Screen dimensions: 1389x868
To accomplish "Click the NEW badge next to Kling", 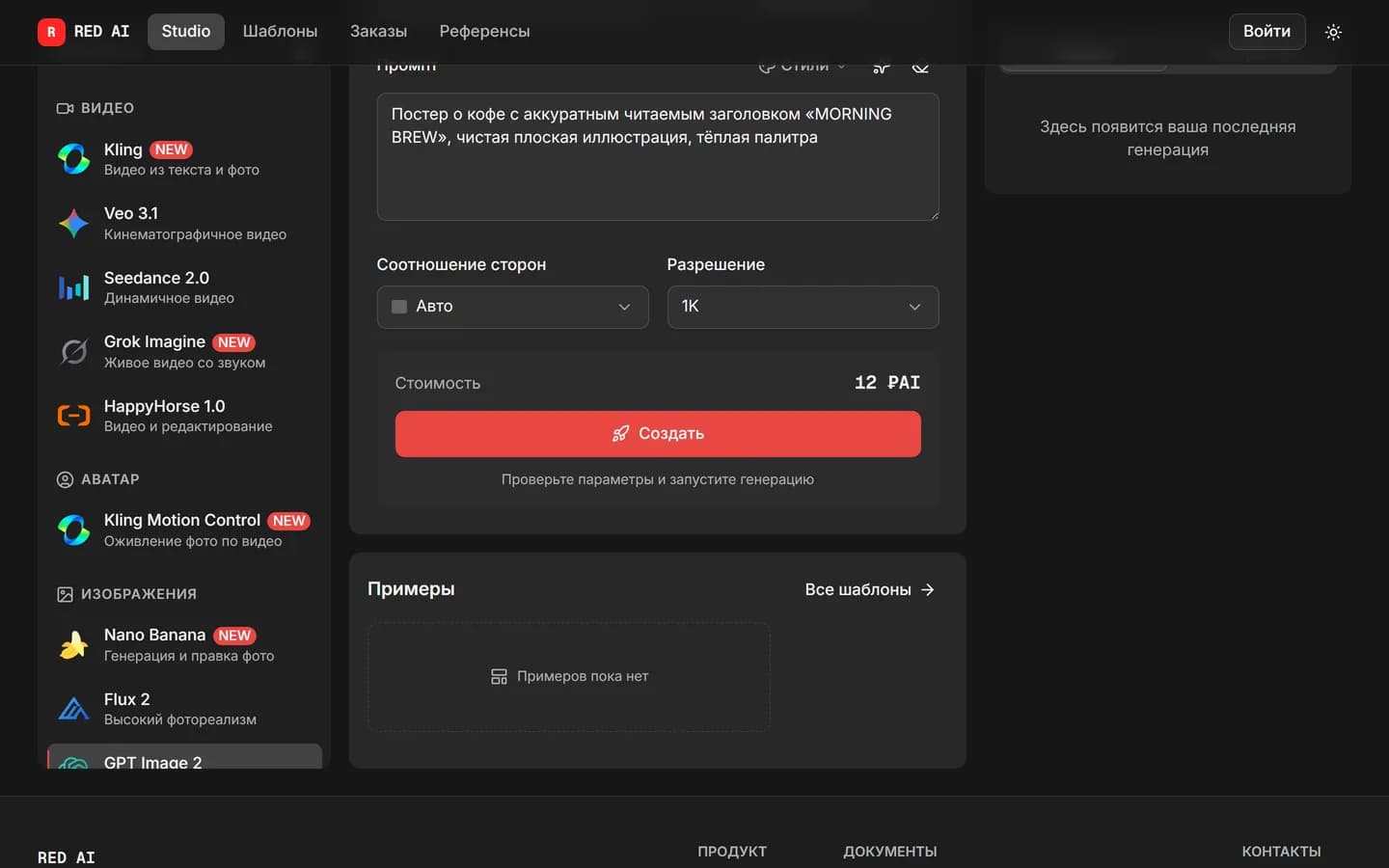I will click(171, 149).
